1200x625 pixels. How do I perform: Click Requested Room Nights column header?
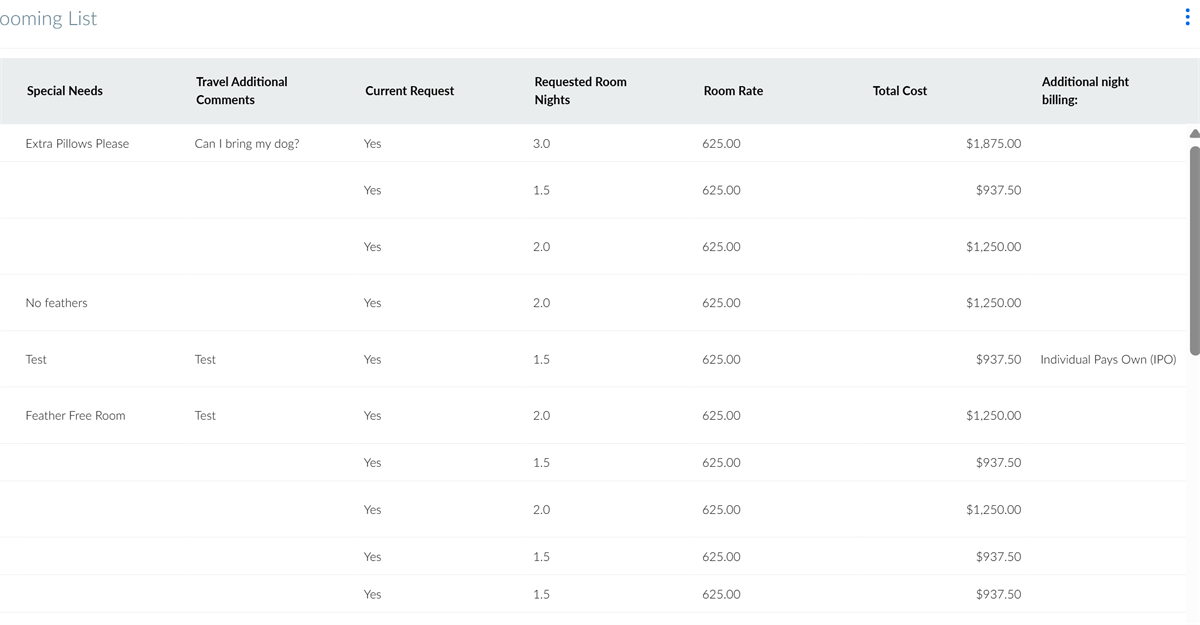coord(580,91)
